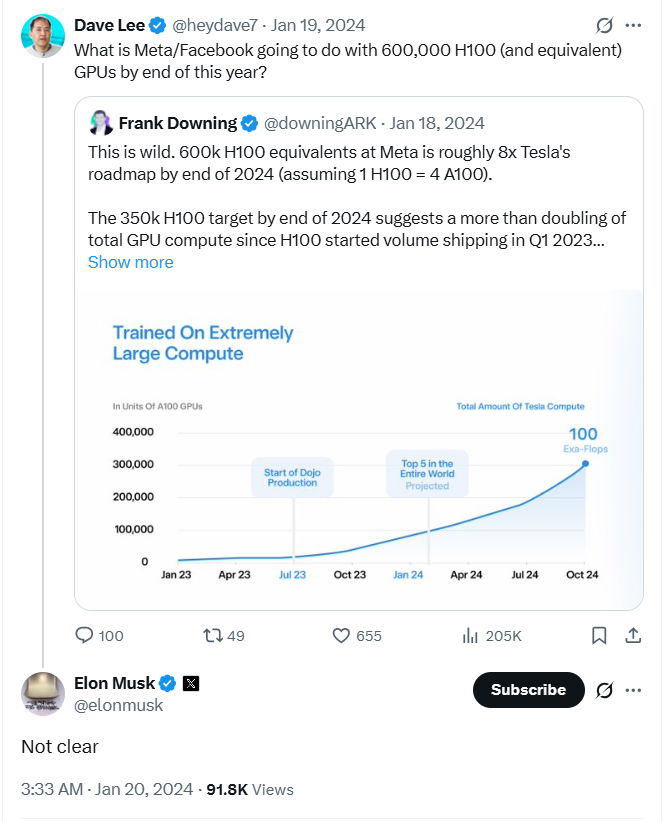This screenshot has height=822, width=664.
Task: Click the X affiliation badge by Elon Musk
Action: (191, 684)
